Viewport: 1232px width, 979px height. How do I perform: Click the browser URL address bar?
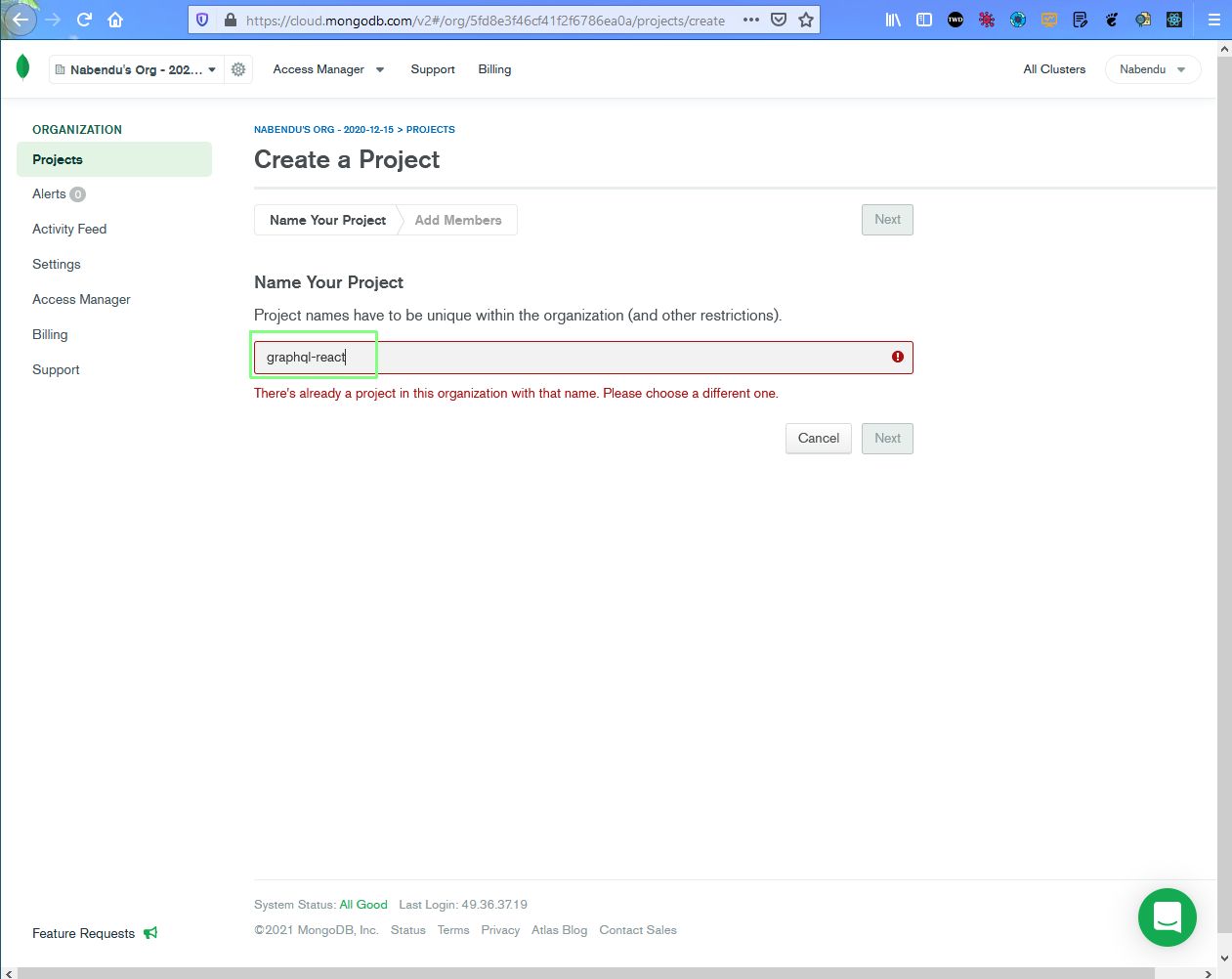pos(486,20)
